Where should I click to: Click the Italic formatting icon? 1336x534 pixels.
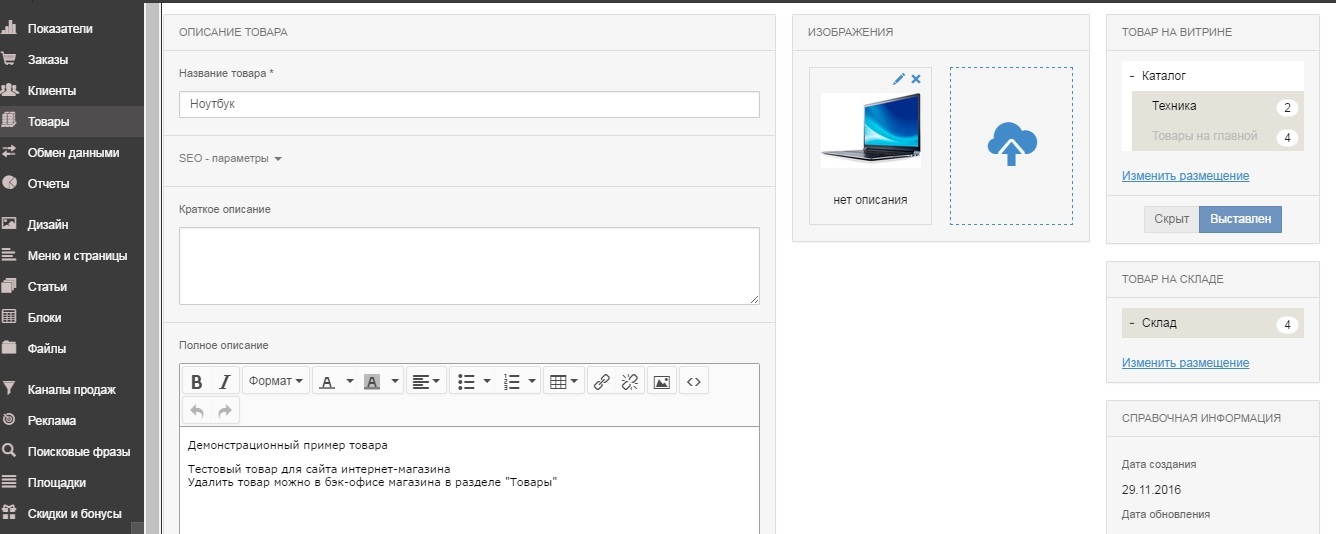pos(225,381)
